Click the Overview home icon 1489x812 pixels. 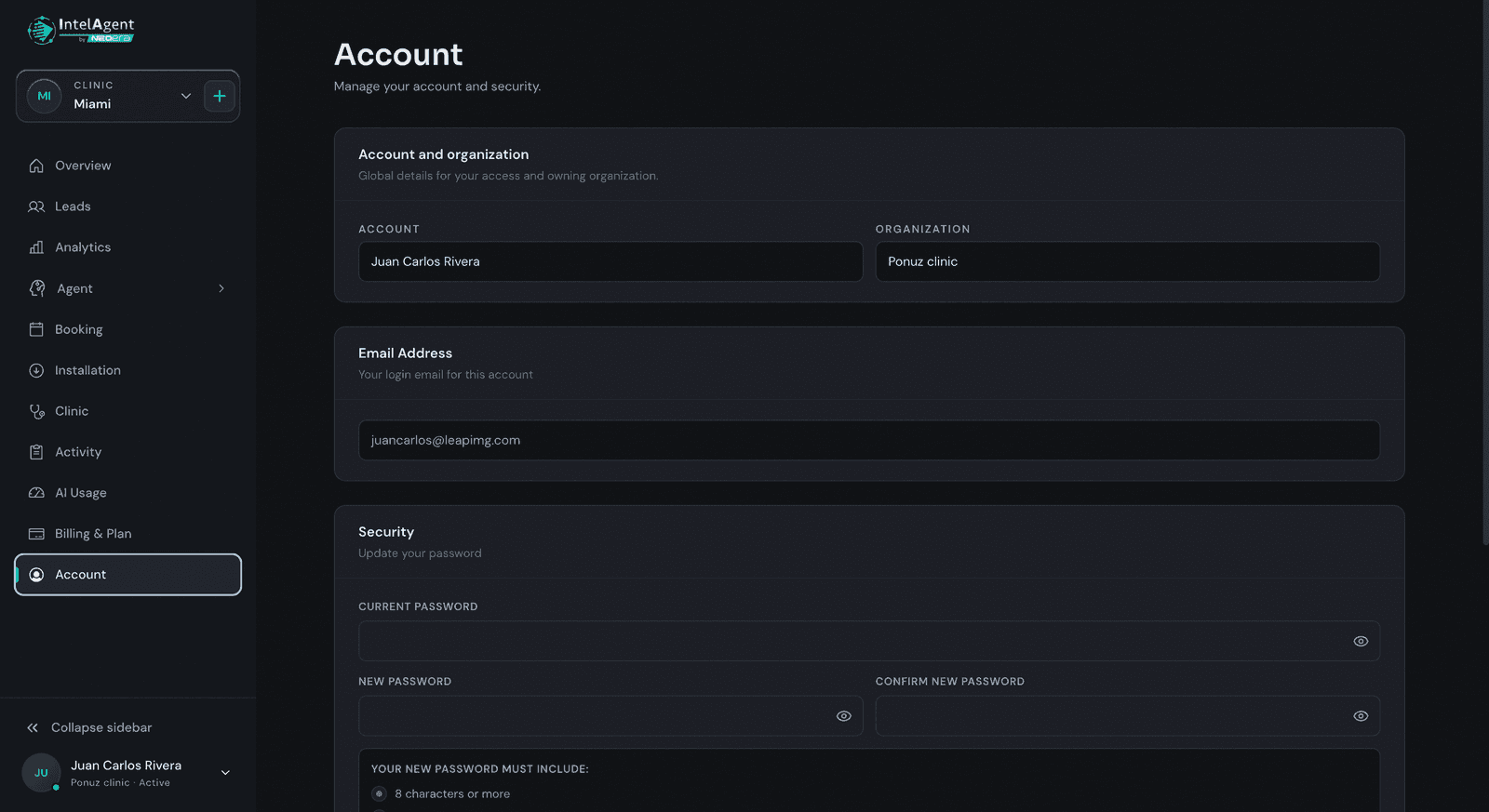[x=36, y=166]
